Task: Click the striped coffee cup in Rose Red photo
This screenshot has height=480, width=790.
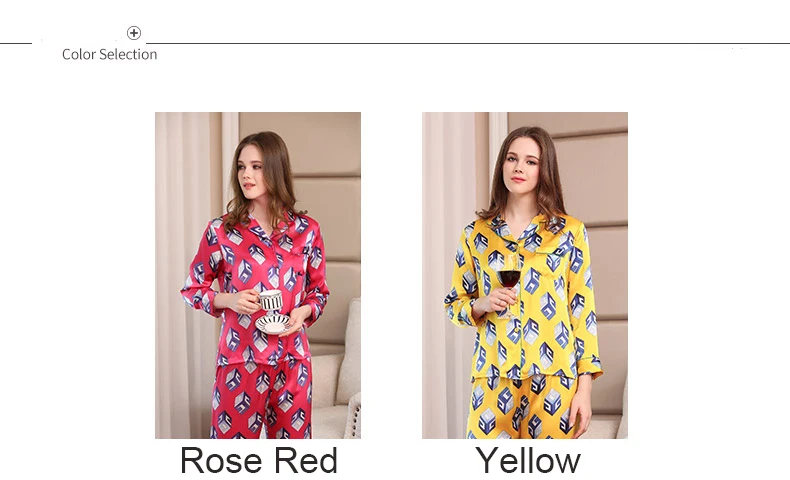Action: tap(270, 302)
